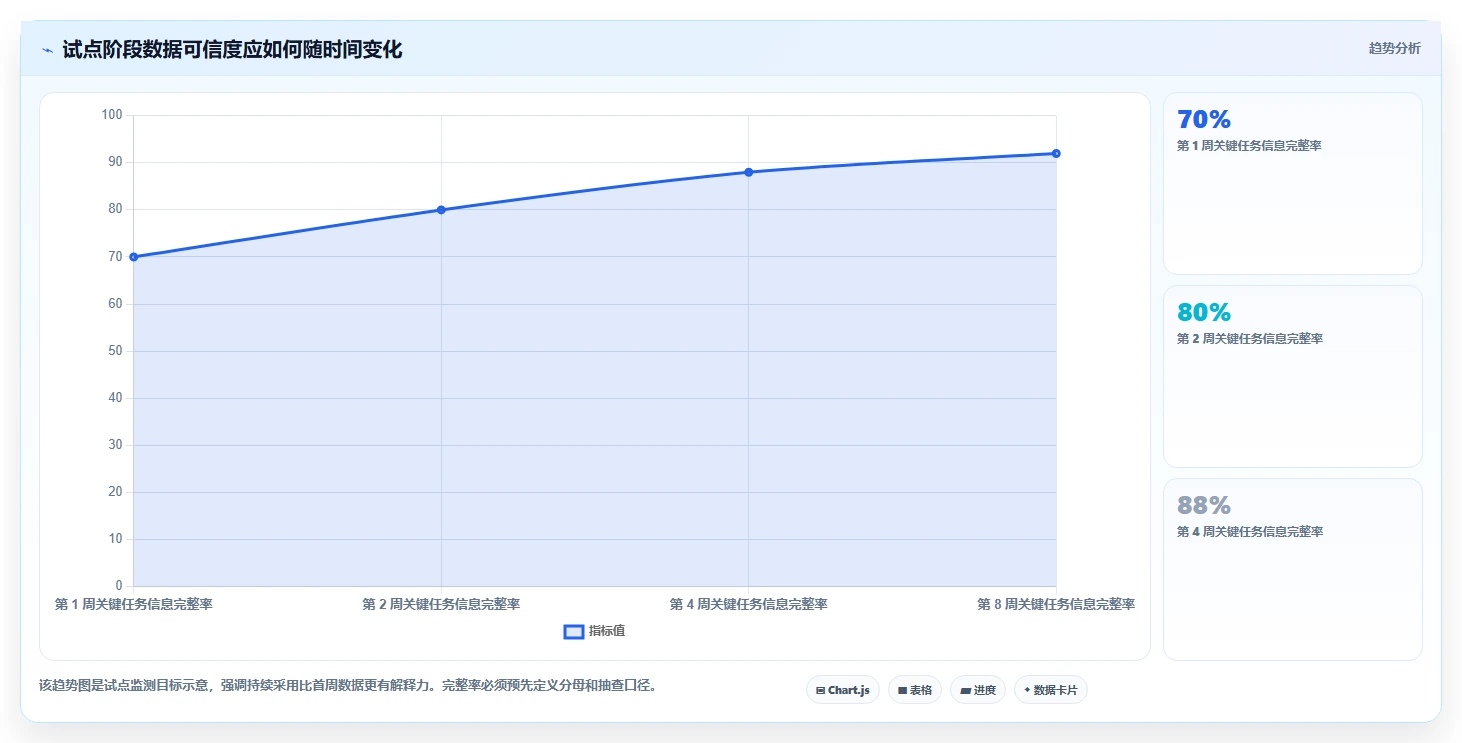Image resolution: width=1462 pixels, height=743 pixels.
Task: Click the week 2 data point at 80
Action: [441, 210]
